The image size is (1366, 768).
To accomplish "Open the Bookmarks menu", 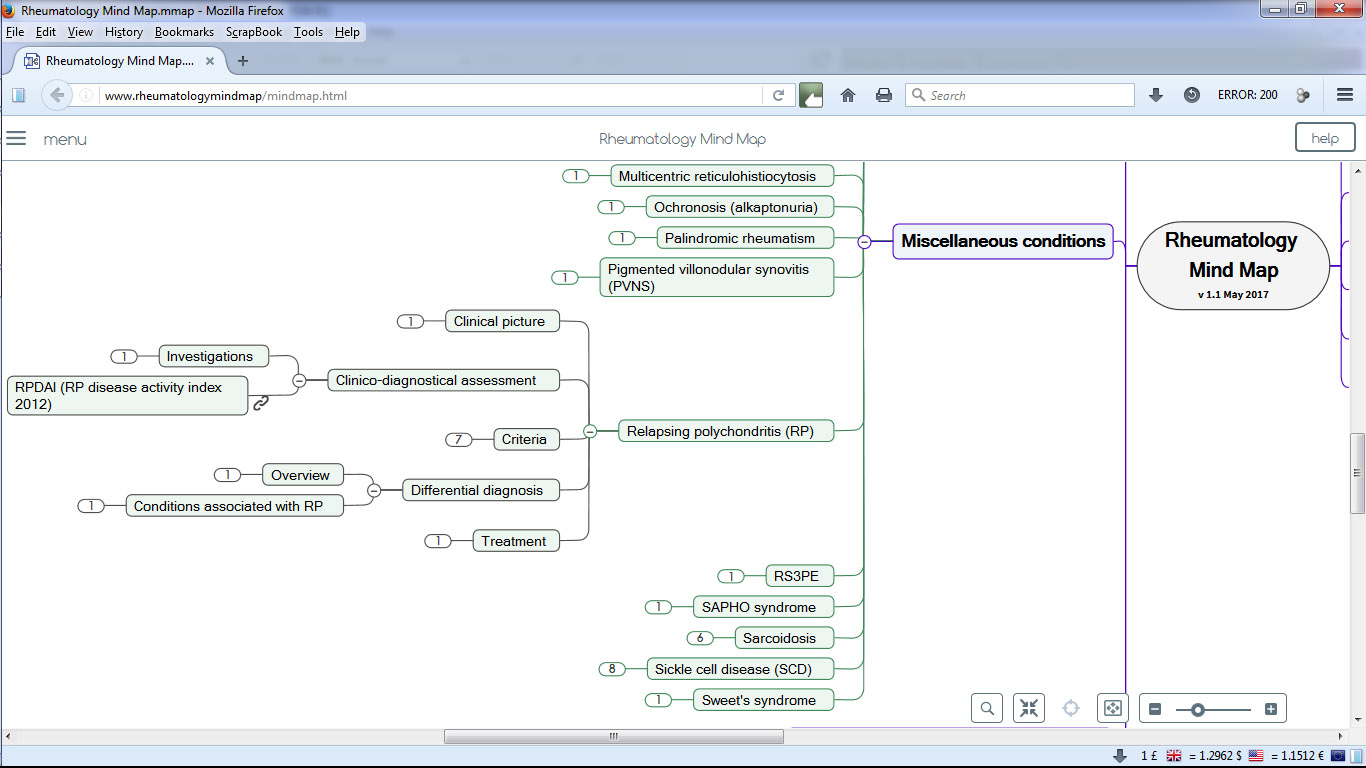I will point(184,32).
